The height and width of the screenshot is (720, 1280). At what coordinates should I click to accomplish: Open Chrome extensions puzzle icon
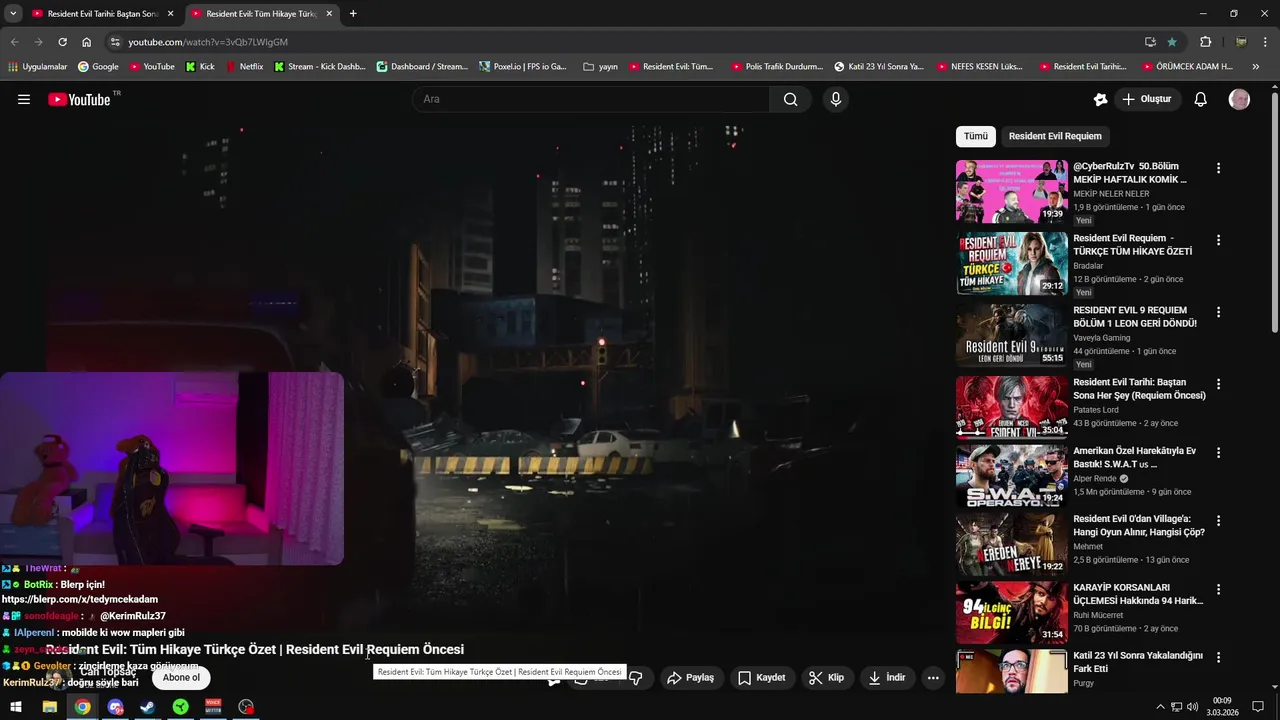[1205, 42]
